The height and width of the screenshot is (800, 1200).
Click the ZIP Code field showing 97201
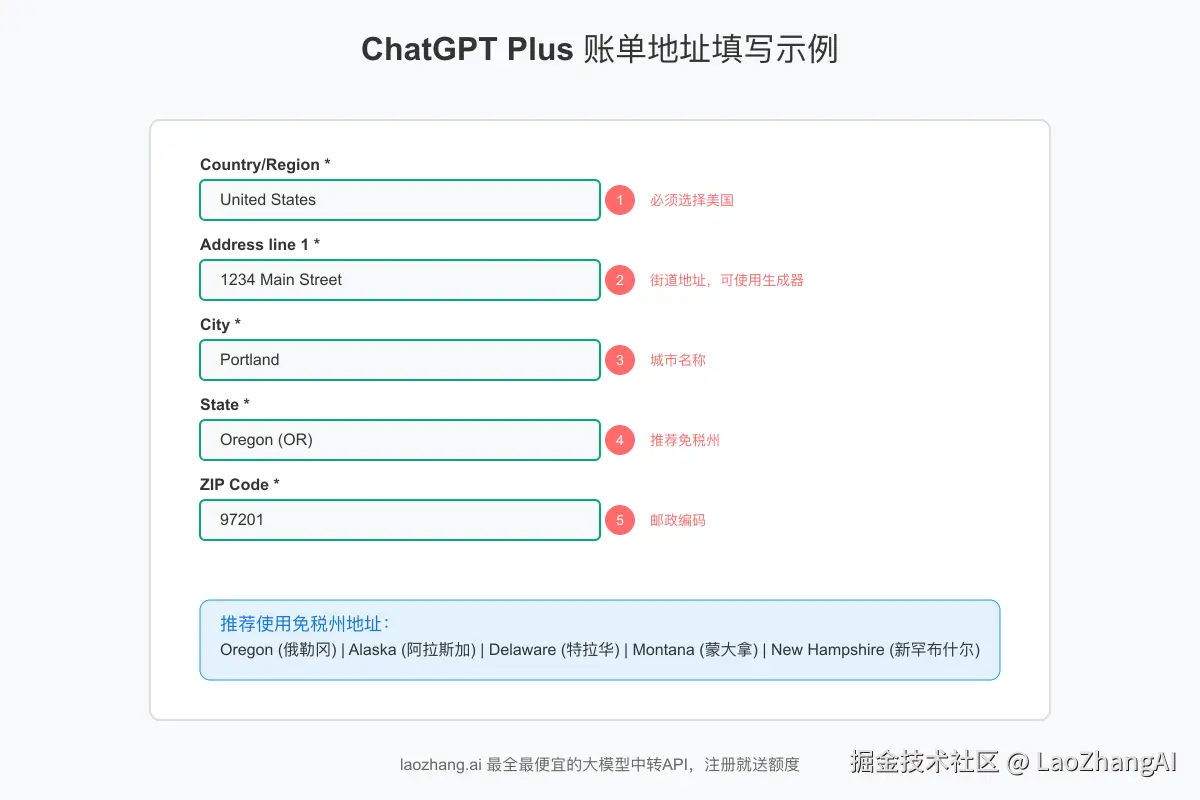point(400,520)
